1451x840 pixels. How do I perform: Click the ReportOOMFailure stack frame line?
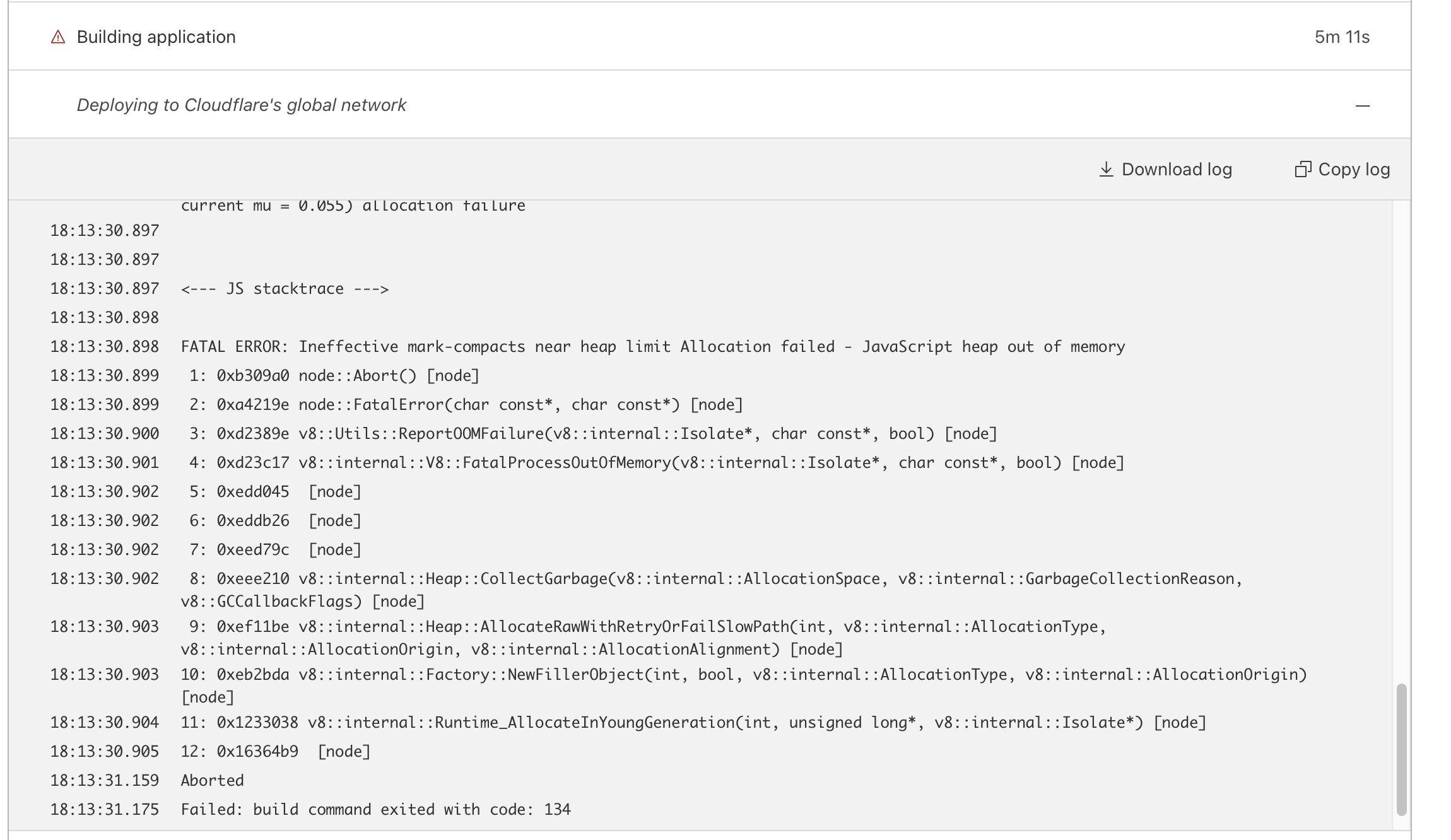coord(593,433)
